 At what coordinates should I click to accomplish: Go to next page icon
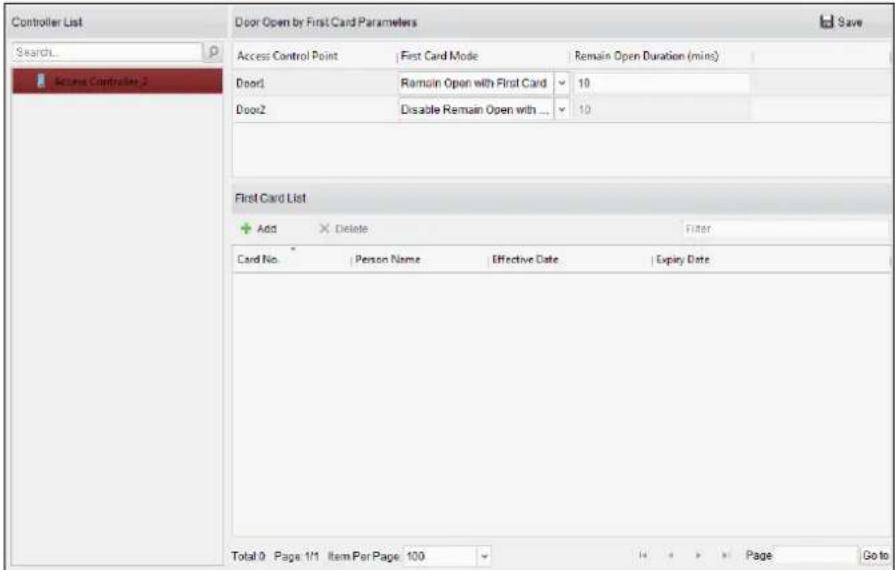pos(698,555)
